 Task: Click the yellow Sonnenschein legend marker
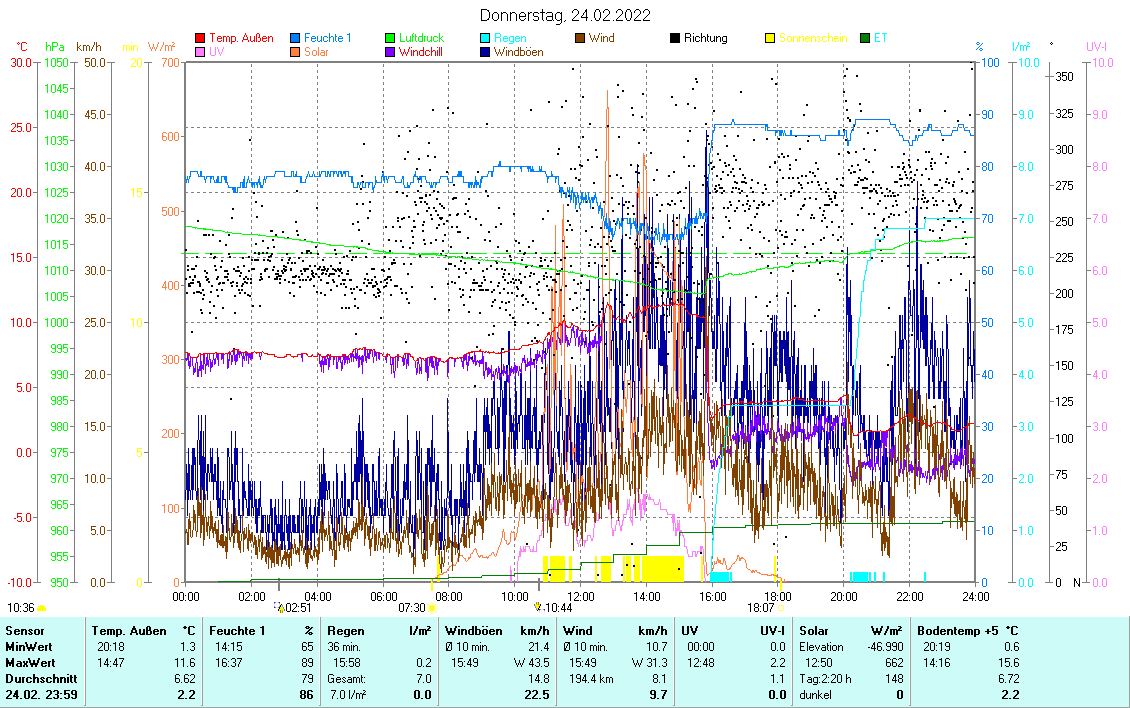click(x=770, y=38)
